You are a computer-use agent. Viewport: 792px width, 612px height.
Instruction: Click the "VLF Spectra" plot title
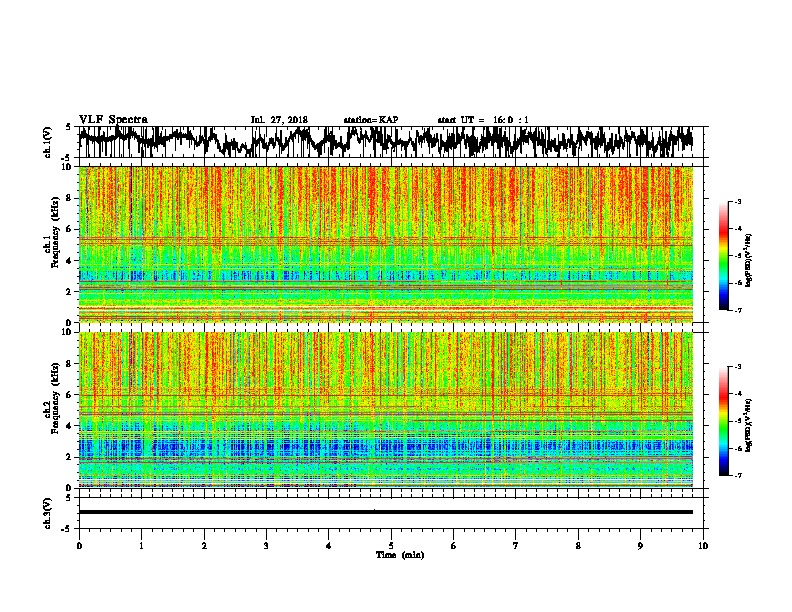pyautogui.click(x=113, y=120)
